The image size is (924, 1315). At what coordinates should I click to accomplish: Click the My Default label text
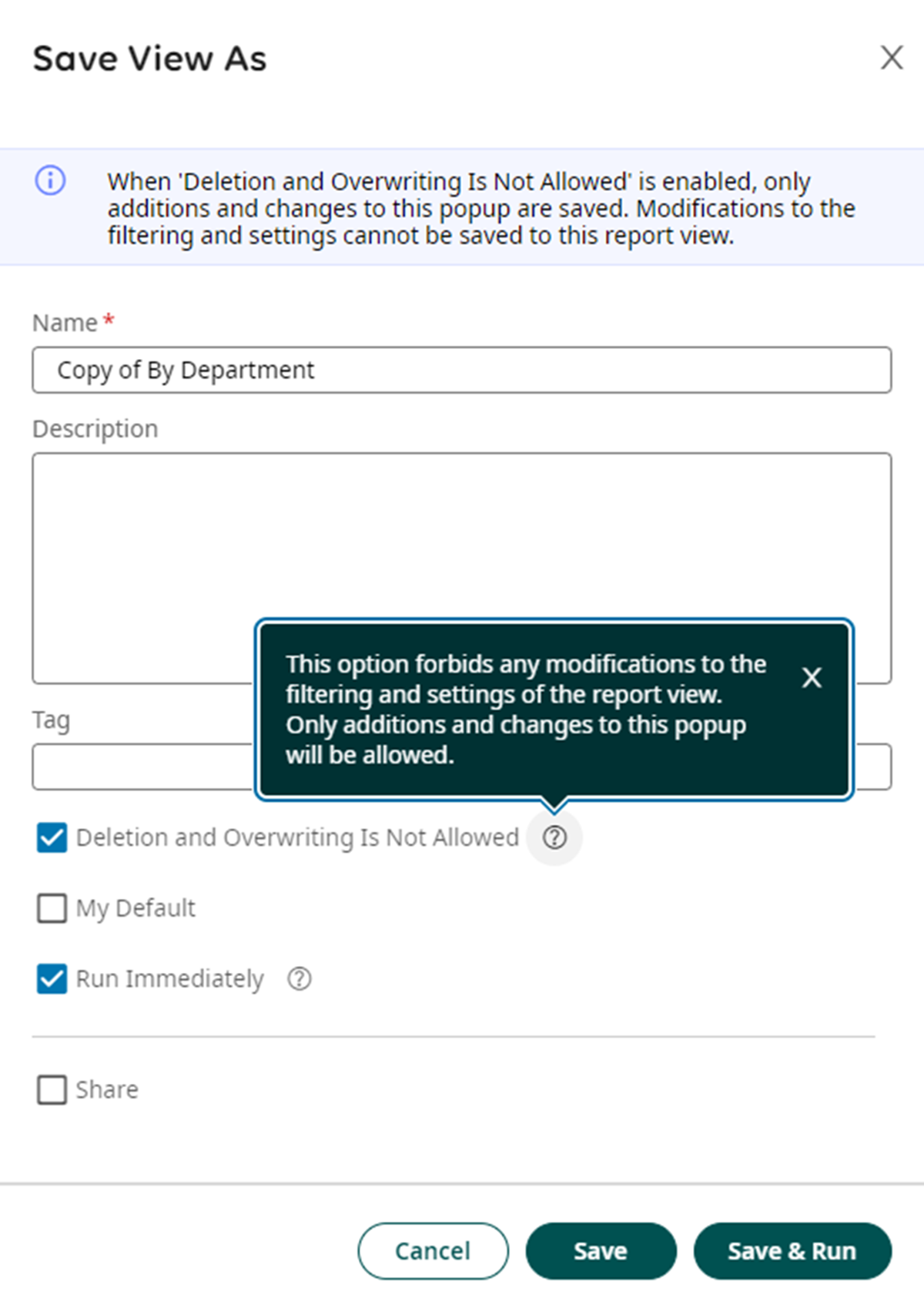coord(136,908)
